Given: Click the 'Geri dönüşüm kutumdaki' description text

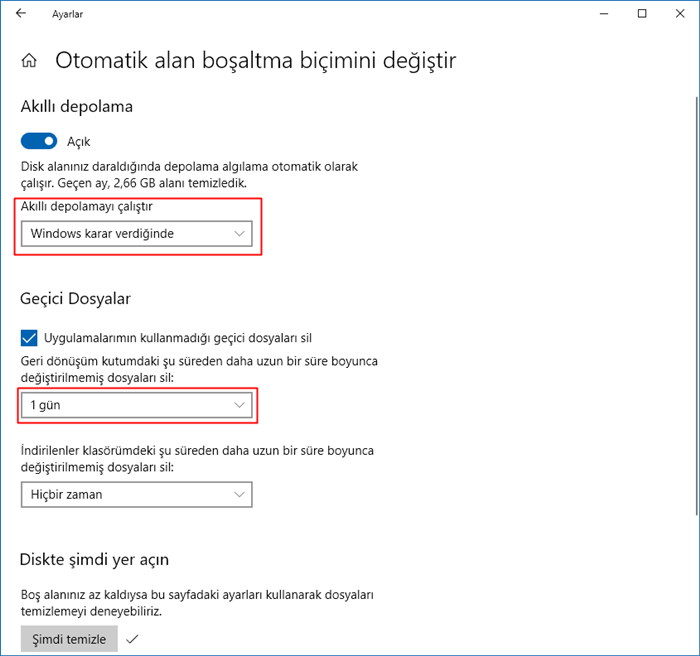Looking at the screenshot, I should tap(199, 369).
